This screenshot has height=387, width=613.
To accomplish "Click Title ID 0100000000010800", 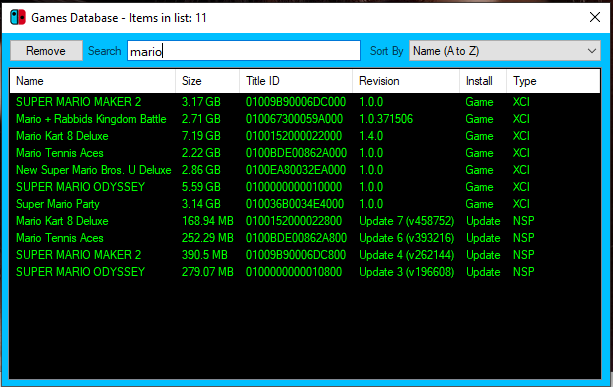I will tap(294, 272).
